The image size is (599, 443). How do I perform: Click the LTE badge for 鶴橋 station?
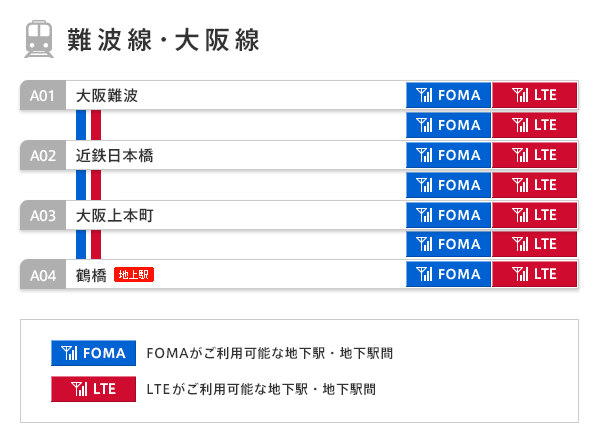click(534, 274)
